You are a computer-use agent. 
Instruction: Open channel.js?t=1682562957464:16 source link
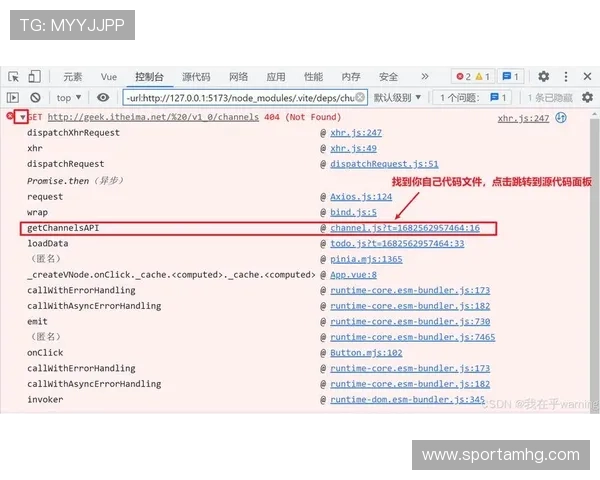tap(405, 228)
